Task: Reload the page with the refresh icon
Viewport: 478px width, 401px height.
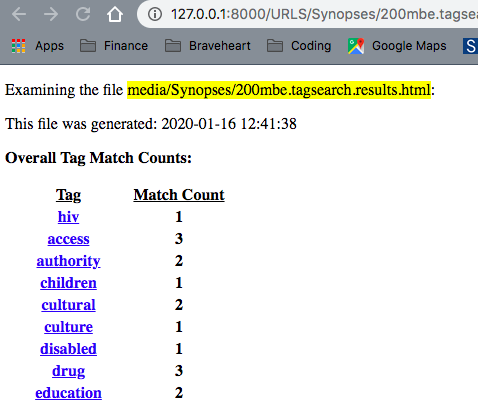Action: pos(83,14)
